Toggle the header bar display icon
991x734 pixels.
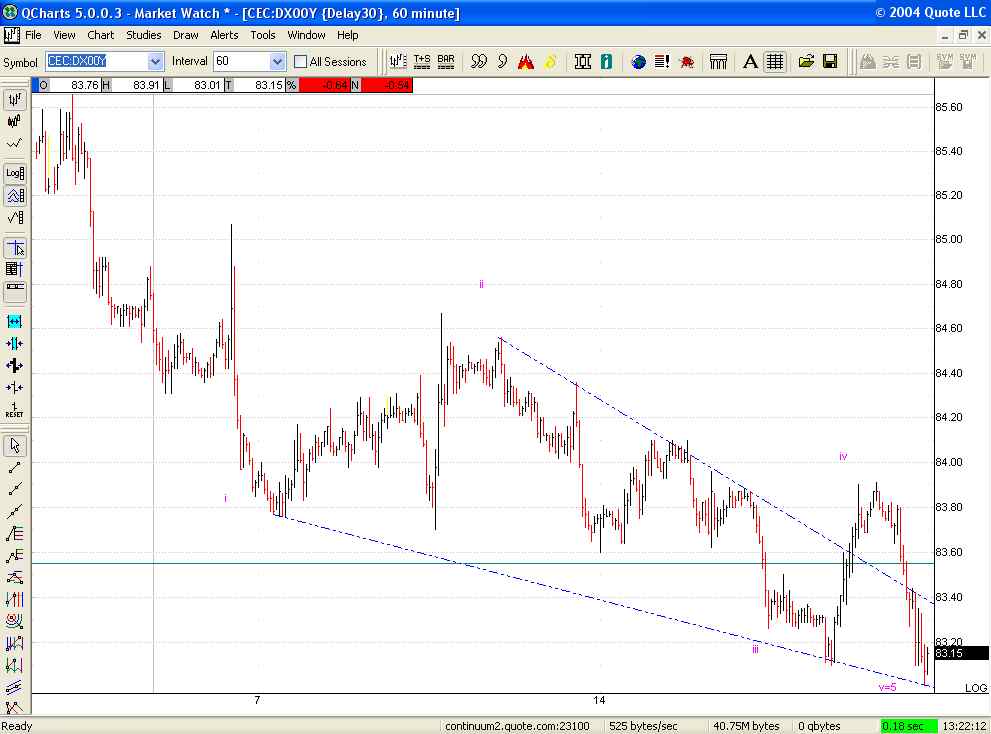pos(14,291)
